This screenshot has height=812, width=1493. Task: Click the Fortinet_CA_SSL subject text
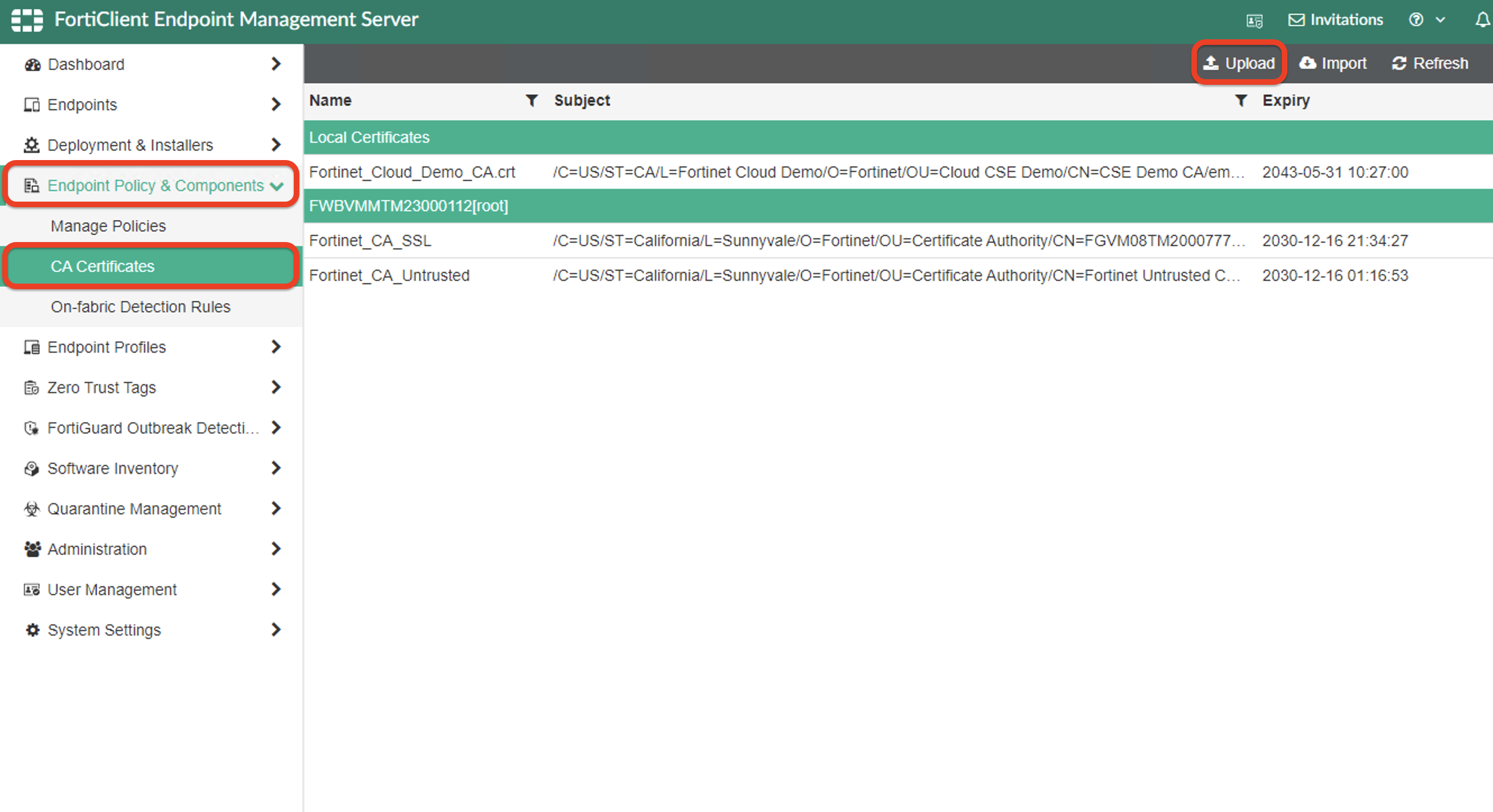pos(899,240)
